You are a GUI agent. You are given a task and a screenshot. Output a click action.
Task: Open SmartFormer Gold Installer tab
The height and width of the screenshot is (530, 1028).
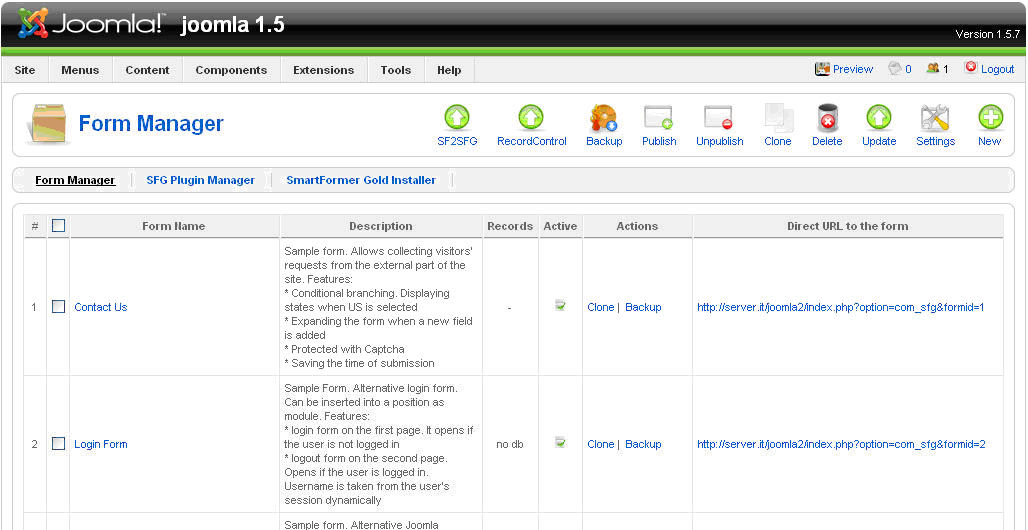(x=361, y=180)
